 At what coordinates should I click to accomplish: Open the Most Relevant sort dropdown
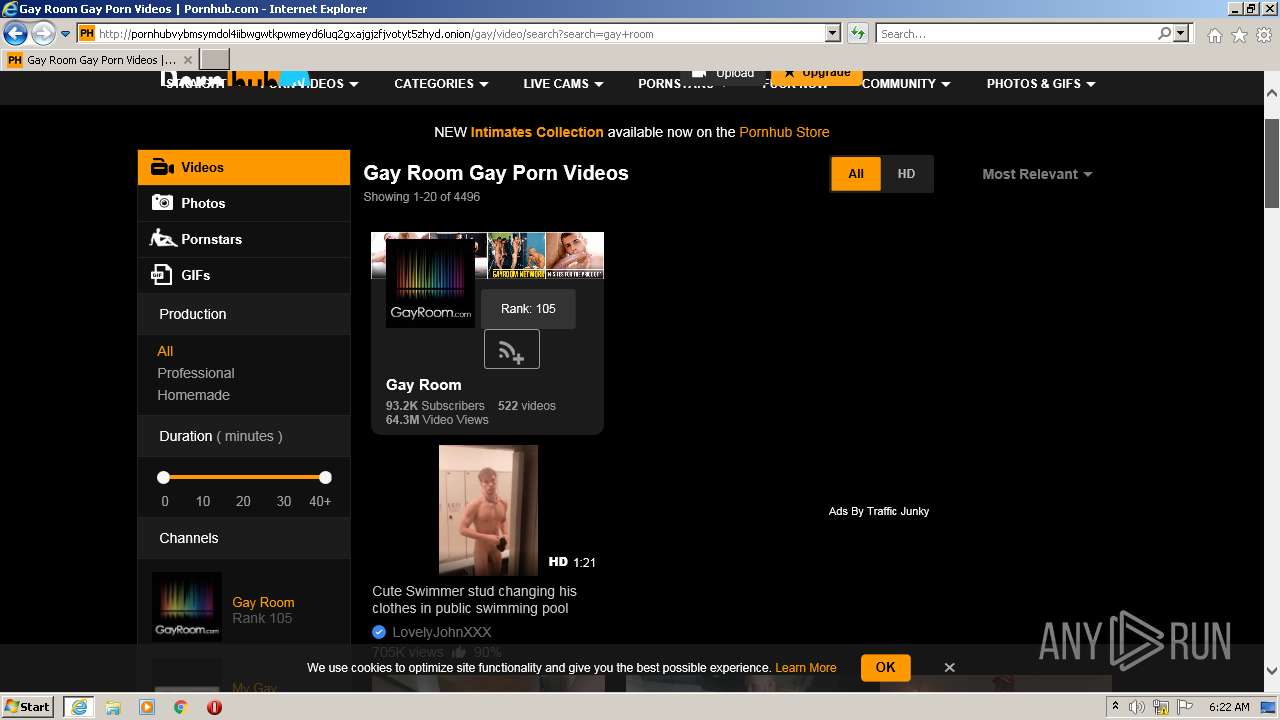1037,174
